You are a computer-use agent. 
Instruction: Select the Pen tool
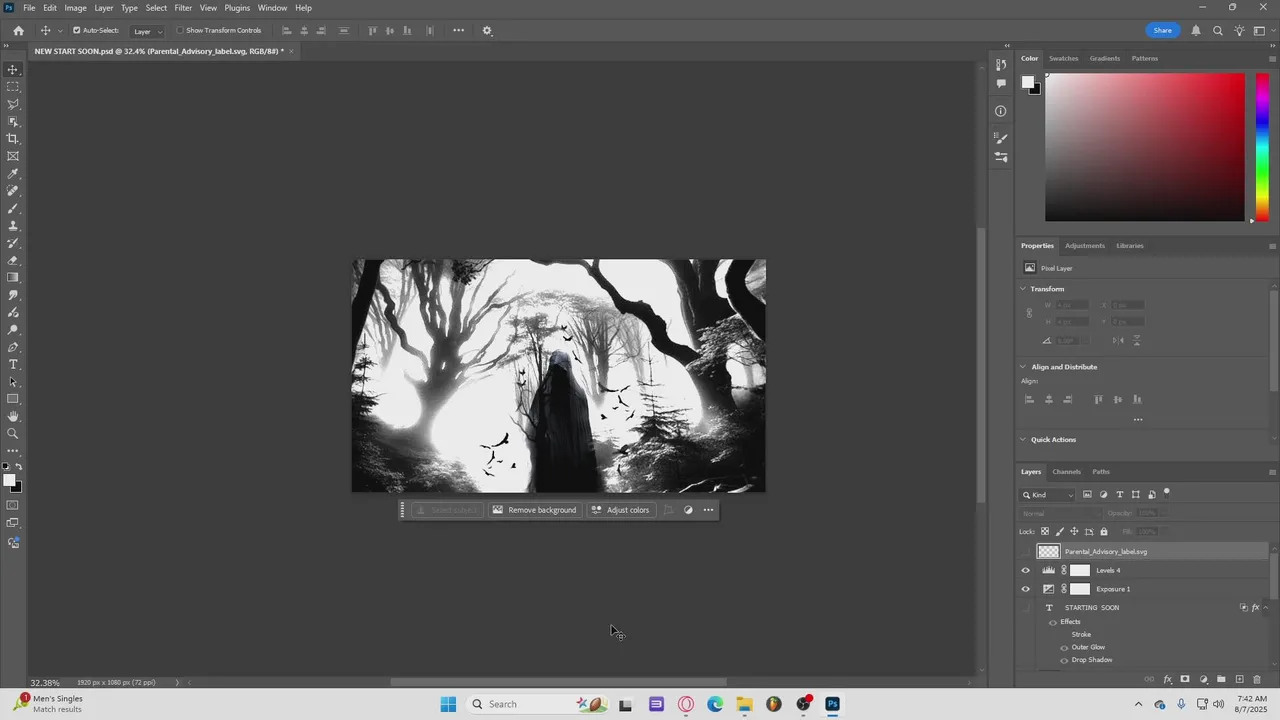coord(13,347)
